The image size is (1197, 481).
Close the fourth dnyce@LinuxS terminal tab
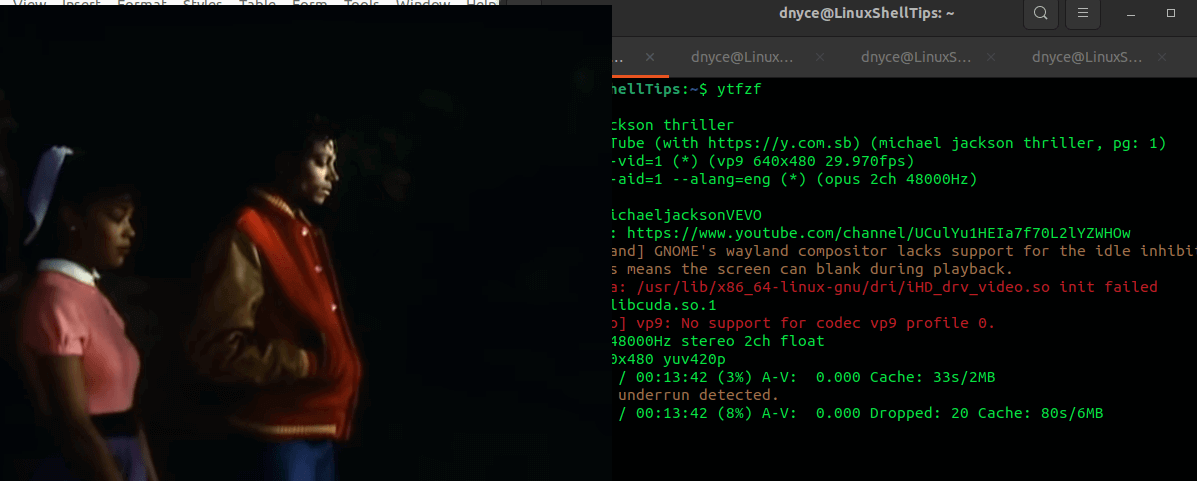pos(1162,57)
